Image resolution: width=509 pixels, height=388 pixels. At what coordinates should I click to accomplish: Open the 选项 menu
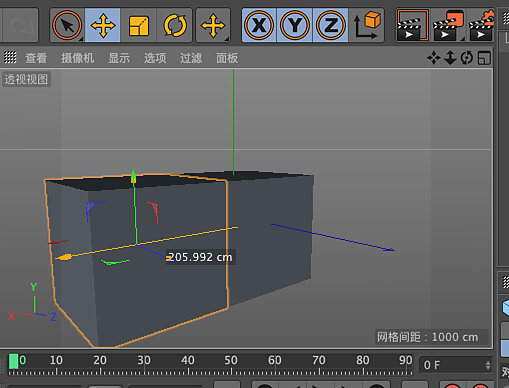155,58
